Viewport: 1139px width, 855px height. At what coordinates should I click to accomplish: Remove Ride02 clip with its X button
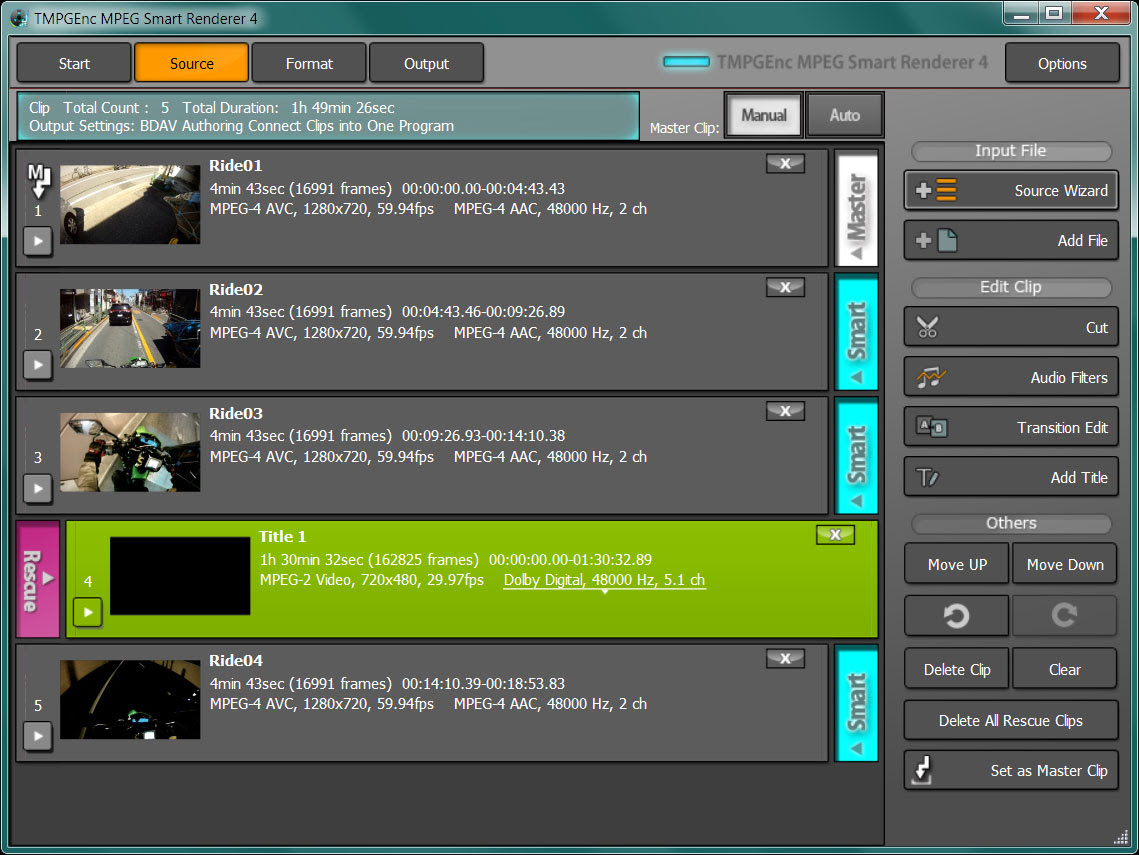pyautogui.click(x=785, y=287)
